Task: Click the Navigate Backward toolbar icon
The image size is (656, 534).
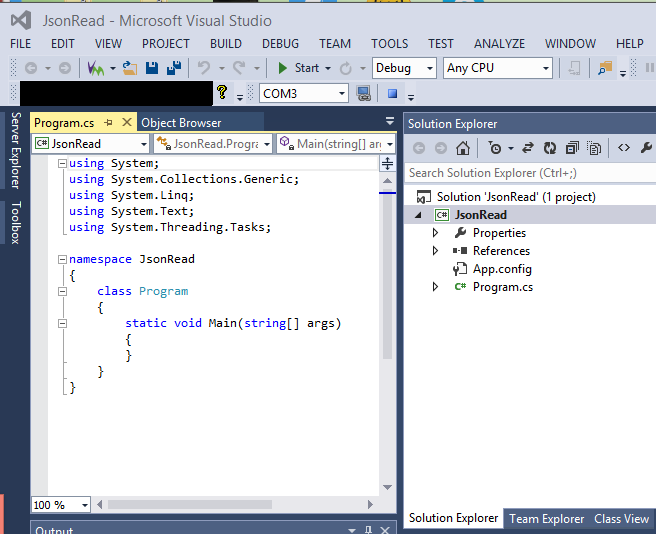Action: click(x=31, y=68)
